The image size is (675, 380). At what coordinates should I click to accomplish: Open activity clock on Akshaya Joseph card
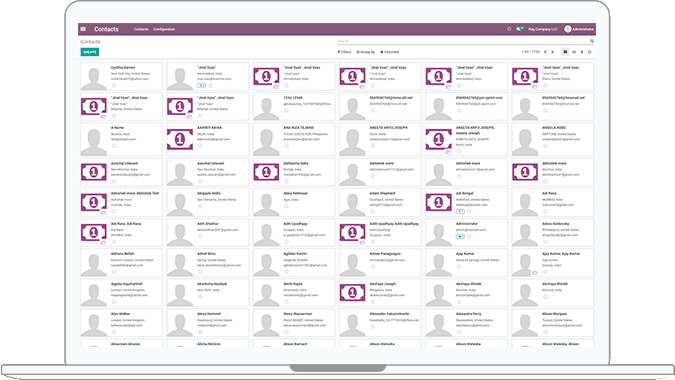pos(373,302)
